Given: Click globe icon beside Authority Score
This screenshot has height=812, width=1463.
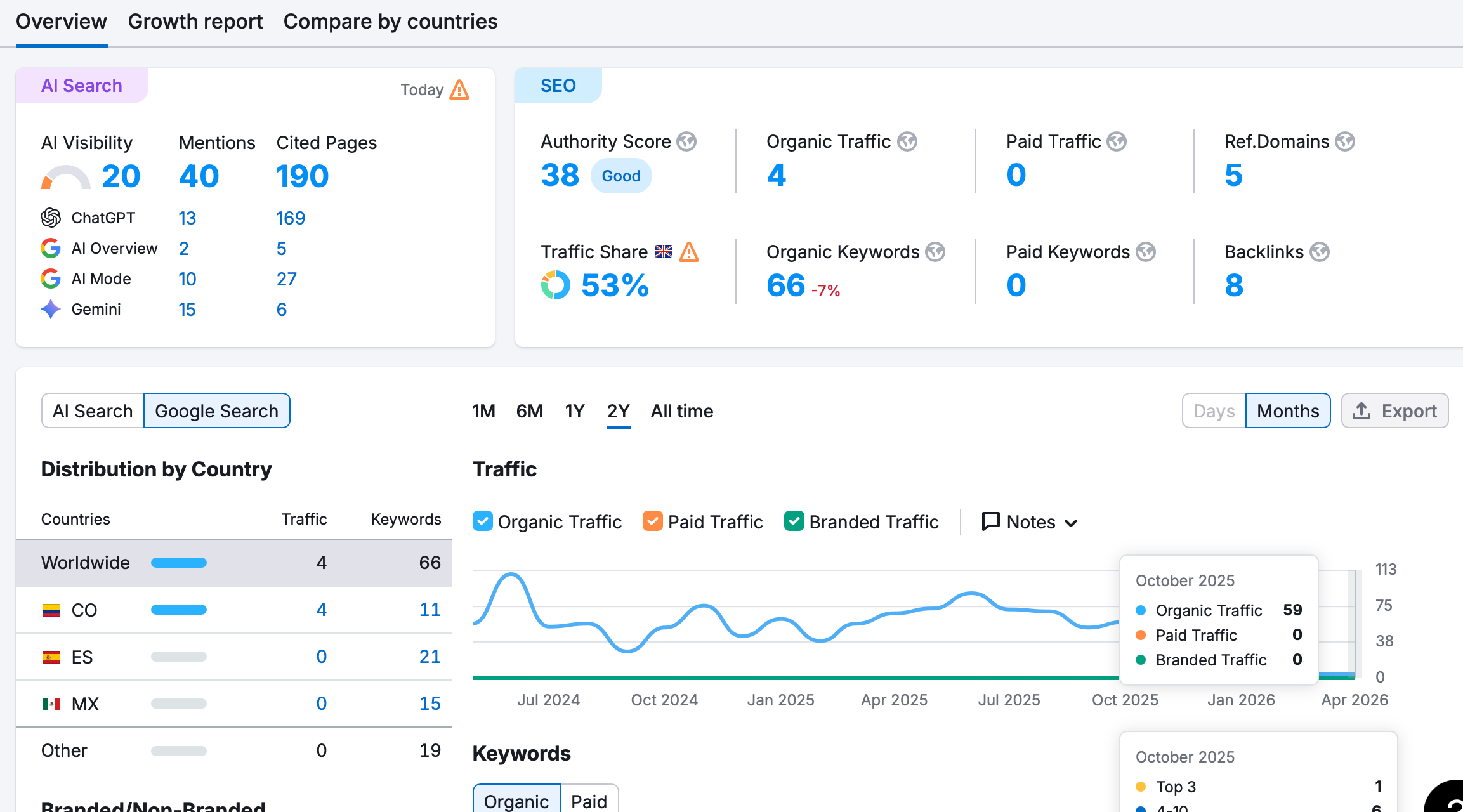Looking at the screenshot, I should click(686, 141).
